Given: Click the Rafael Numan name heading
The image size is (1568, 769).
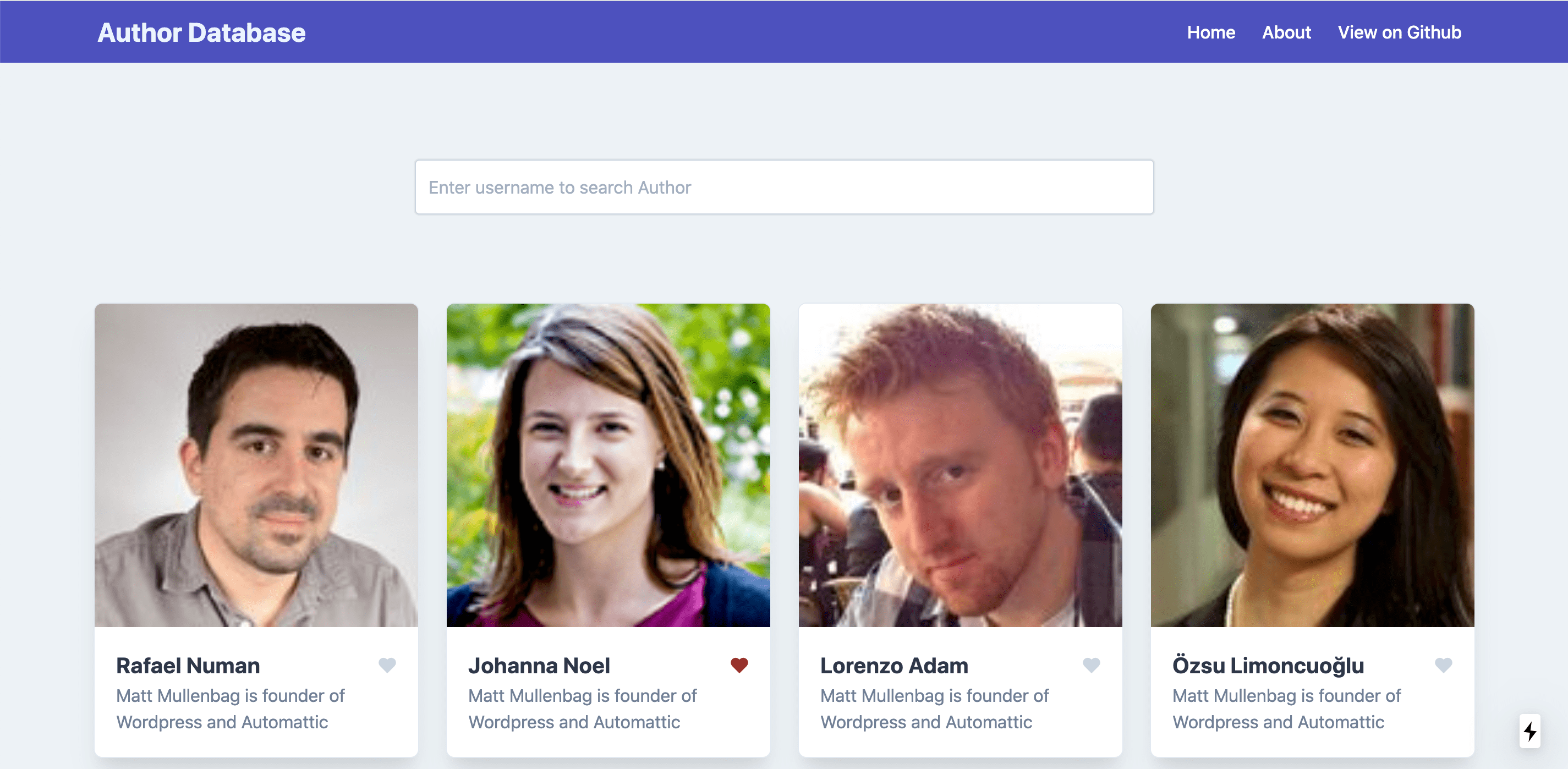Looking at the screenshot, I should coord(188,666).
